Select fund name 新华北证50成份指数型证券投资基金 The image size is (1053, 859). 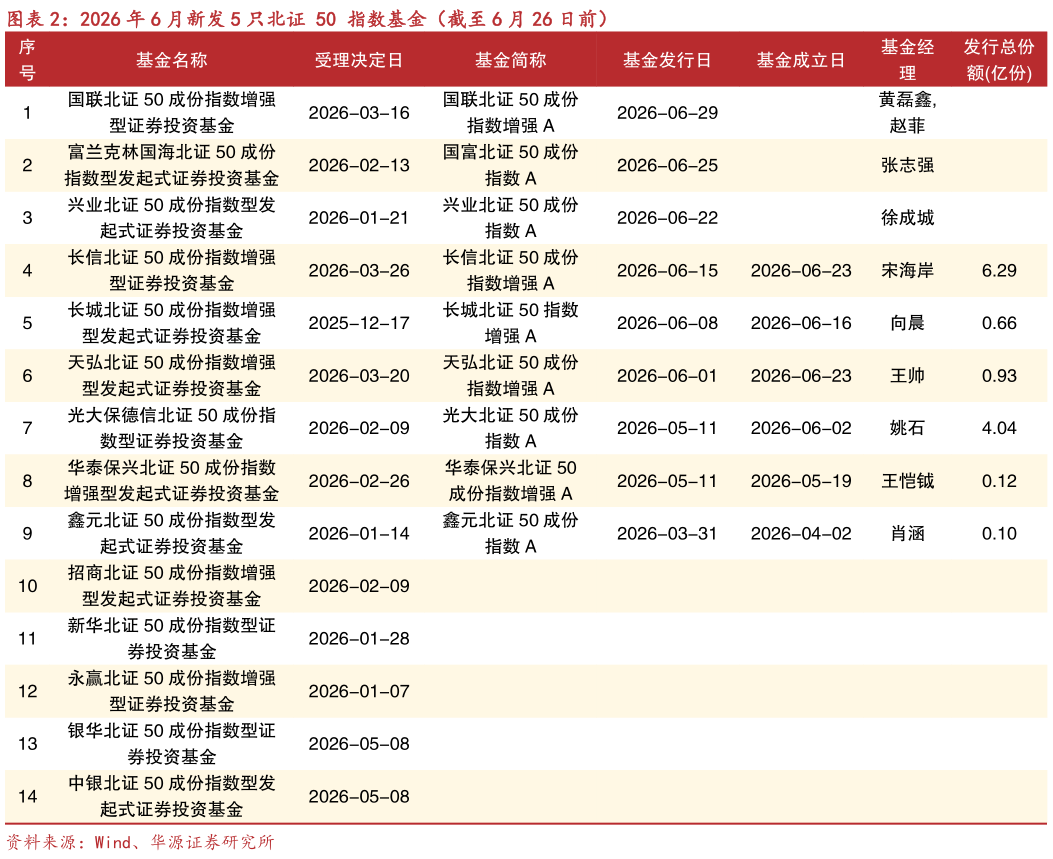171,638
